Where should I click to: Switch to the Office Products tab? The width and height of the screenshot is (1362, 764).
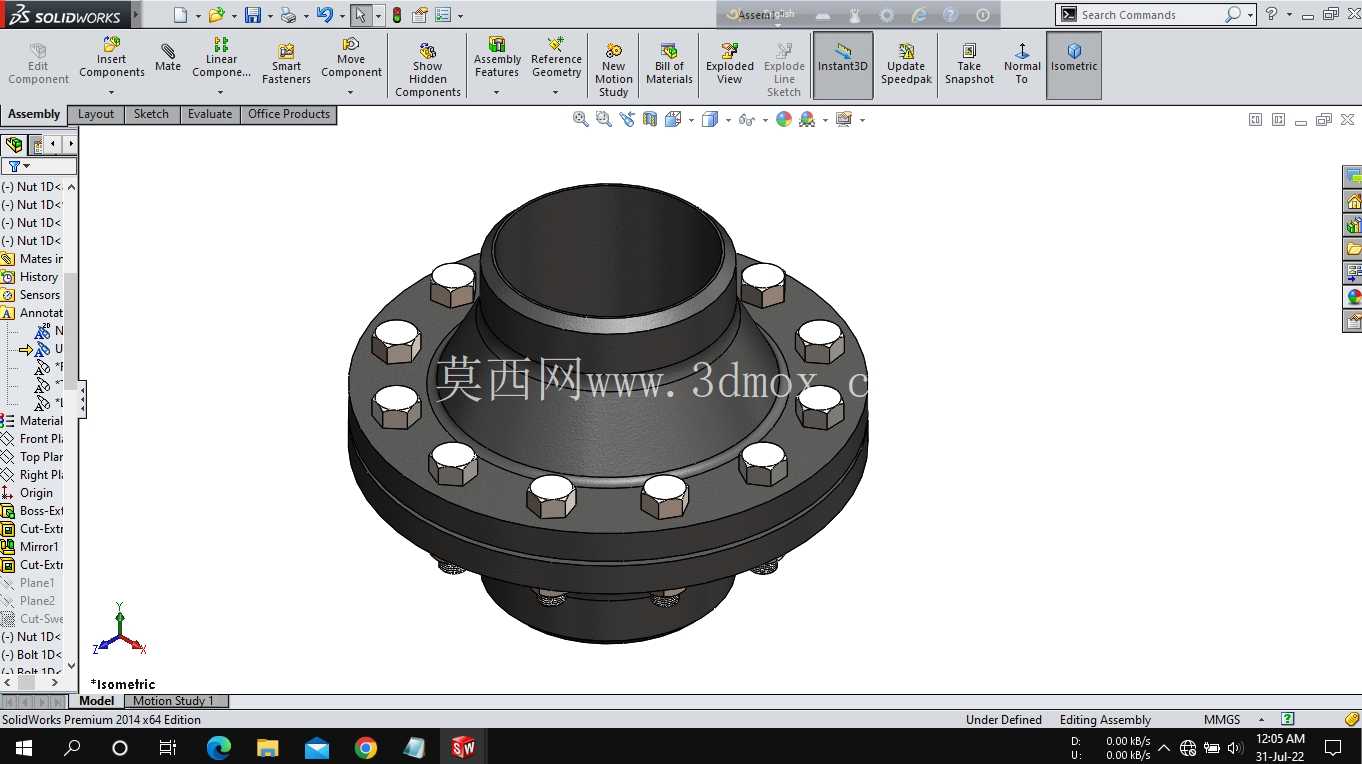[x=289, y=114]
